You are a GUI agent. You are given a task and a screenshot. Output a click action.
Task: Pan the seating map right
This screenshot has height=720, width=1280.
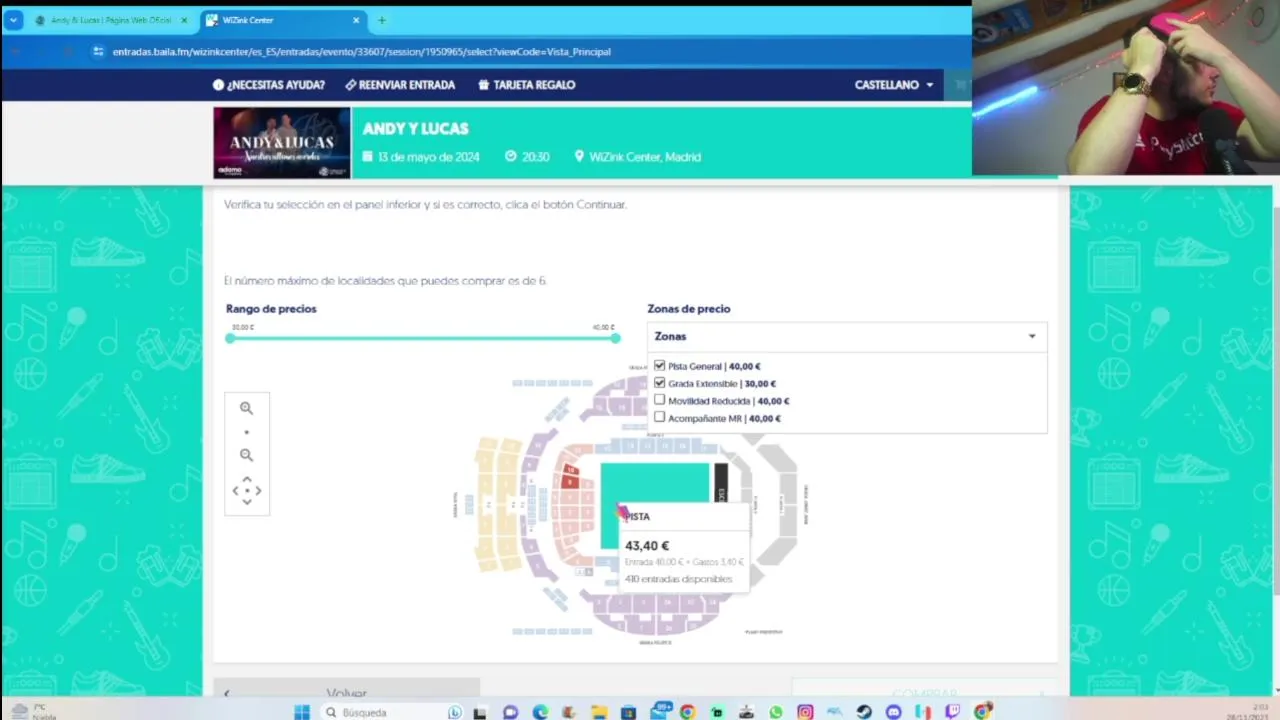pos(258,490)
